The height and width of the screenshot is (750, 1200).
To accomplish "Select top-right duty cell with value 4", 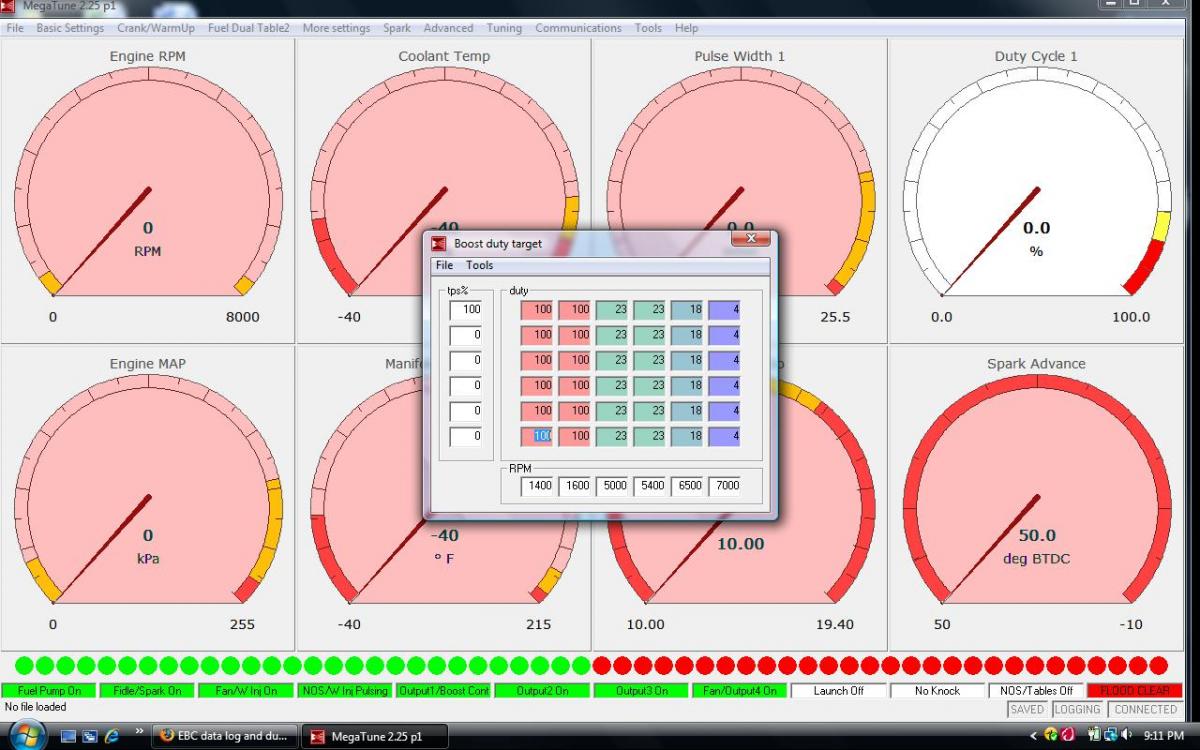I will [x=724, y=310].
